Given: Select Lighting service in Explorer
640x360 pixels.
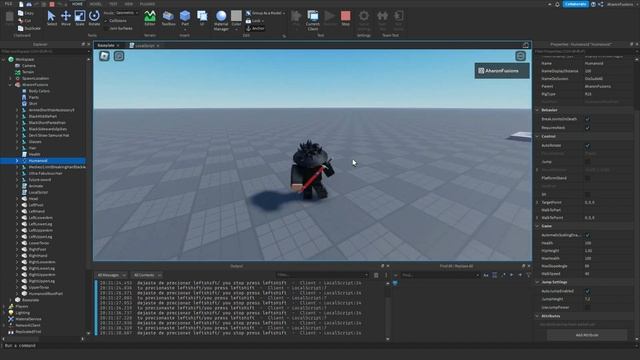Looking at the screenshot, I should 22,313.
